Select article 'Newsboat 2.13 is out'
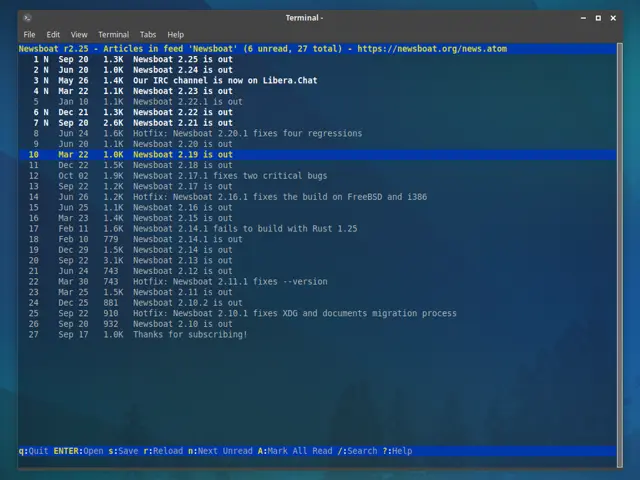The width and height of the screenshot is (640, 480). (x=182, y=261)
